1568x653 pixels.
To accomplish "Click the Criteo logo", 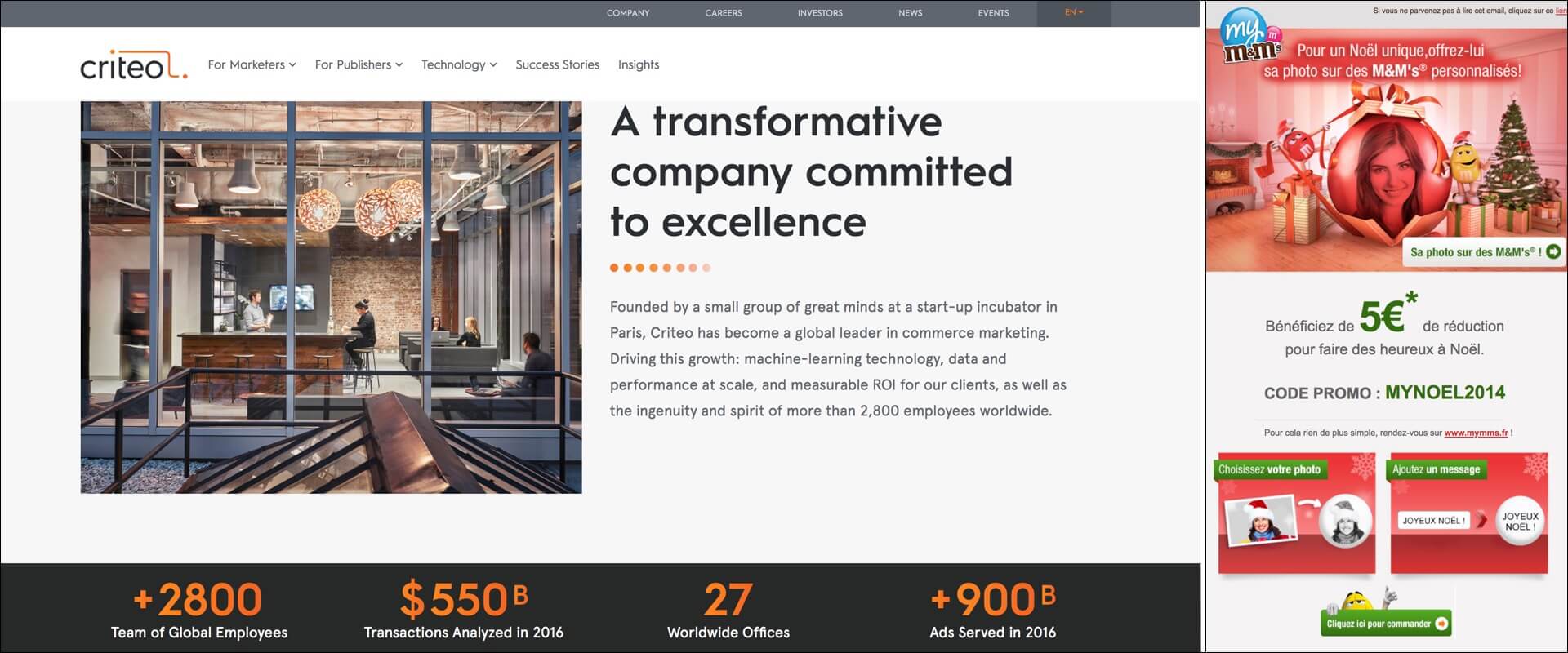I will click(133, 65).
